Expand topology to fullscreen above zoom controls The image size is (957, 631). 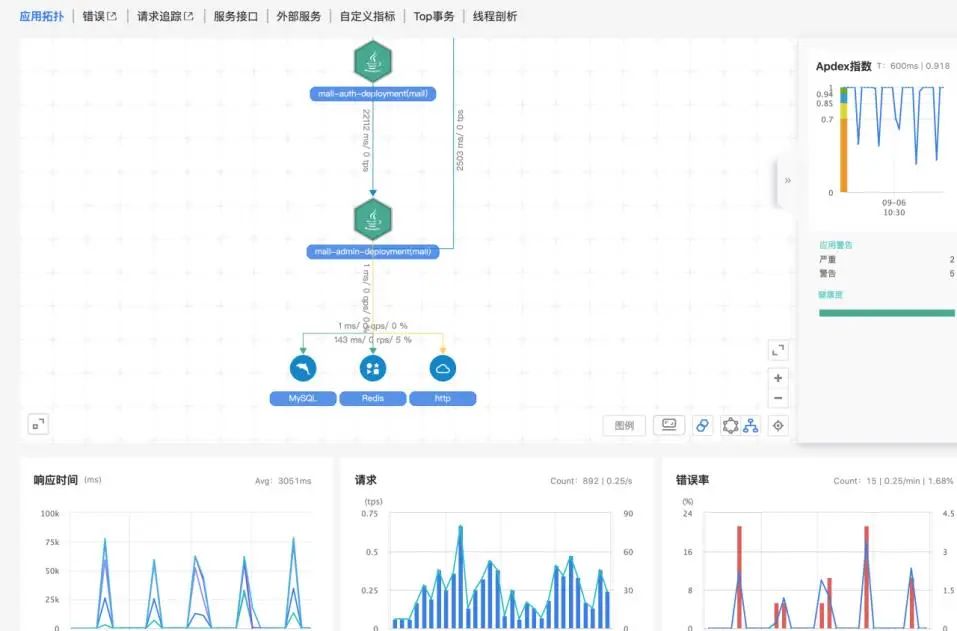tap(778, 350)
